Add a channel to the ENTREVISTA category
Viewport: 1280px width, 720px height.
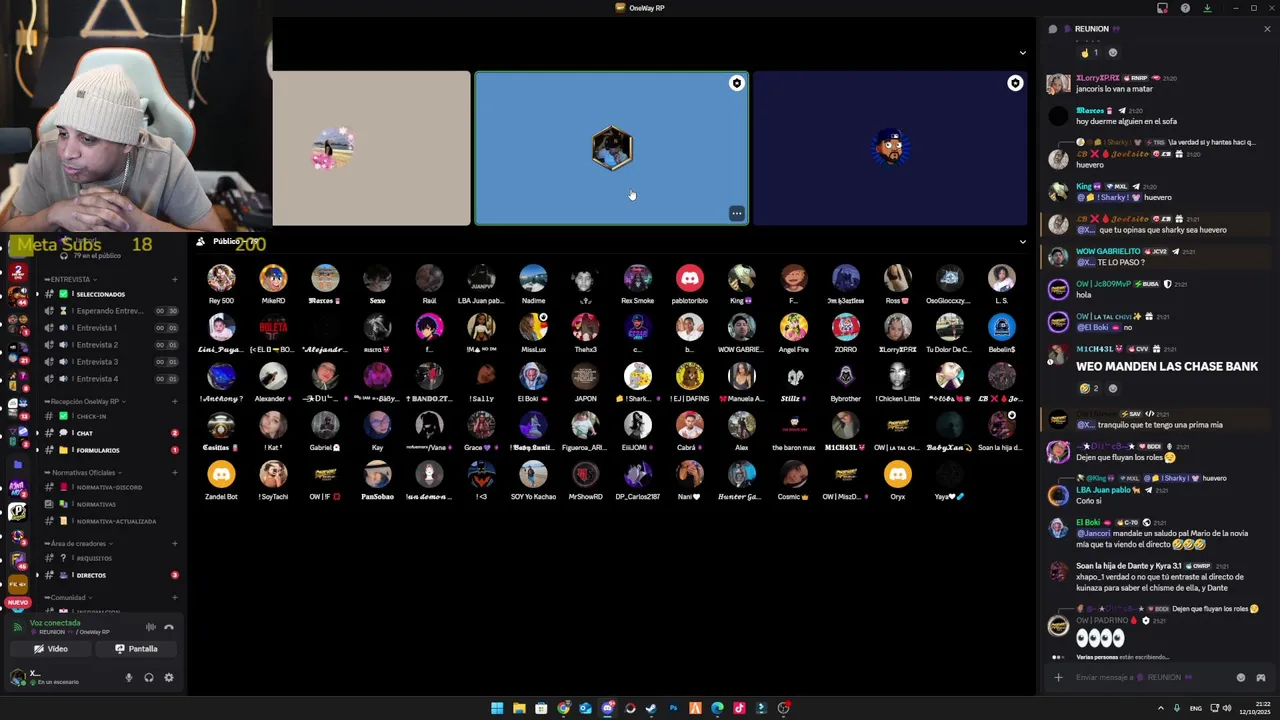coord(175,279)
